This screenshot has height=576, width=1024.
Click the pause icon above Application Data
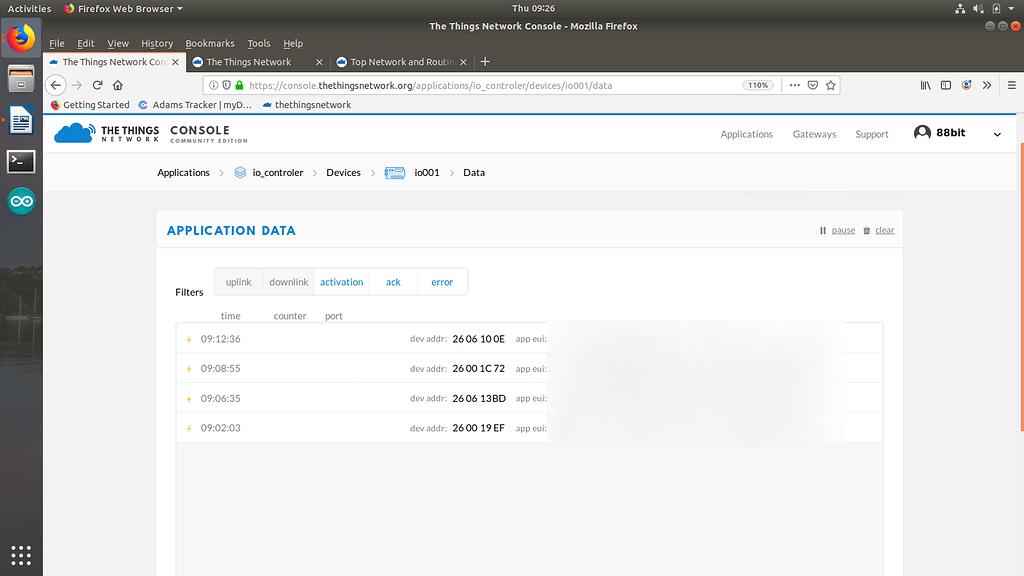(x=822, y=230)
